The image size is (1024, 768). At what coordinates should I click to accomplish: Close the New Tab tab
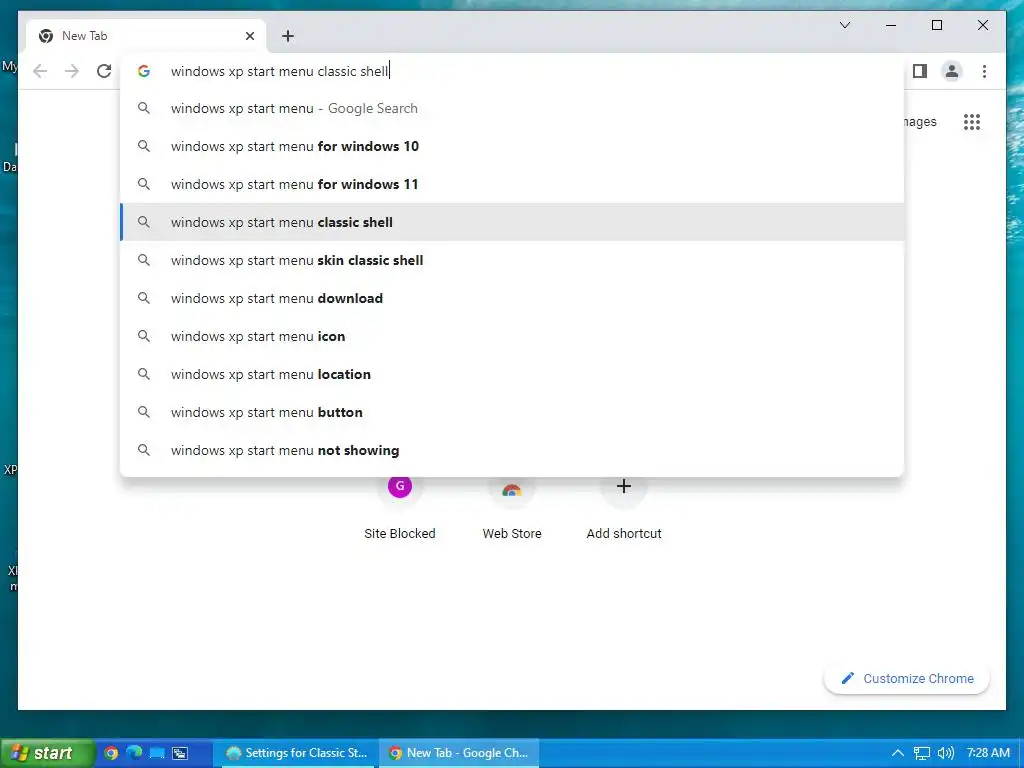pos(249,36)
